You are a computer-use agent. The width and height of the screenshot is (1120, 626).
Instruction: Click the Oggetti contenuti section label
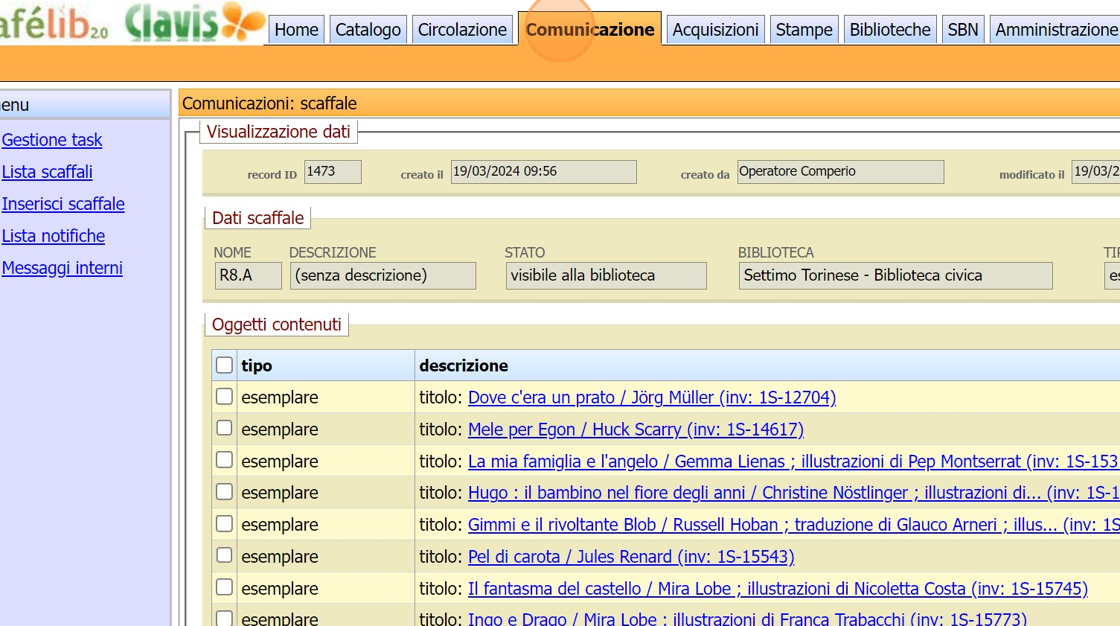[x=276, y=324]
